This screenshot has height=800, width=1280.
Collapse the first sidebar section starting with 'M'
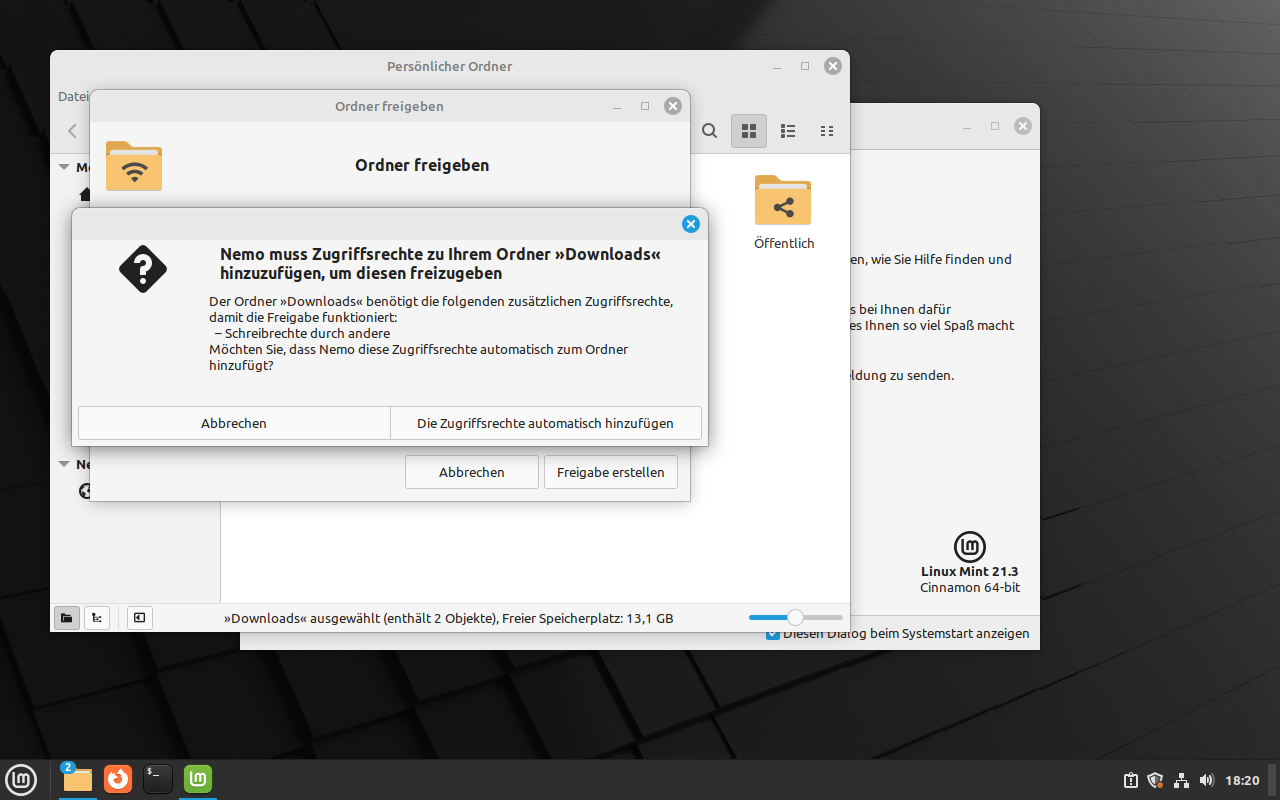[x=64, y=168]
